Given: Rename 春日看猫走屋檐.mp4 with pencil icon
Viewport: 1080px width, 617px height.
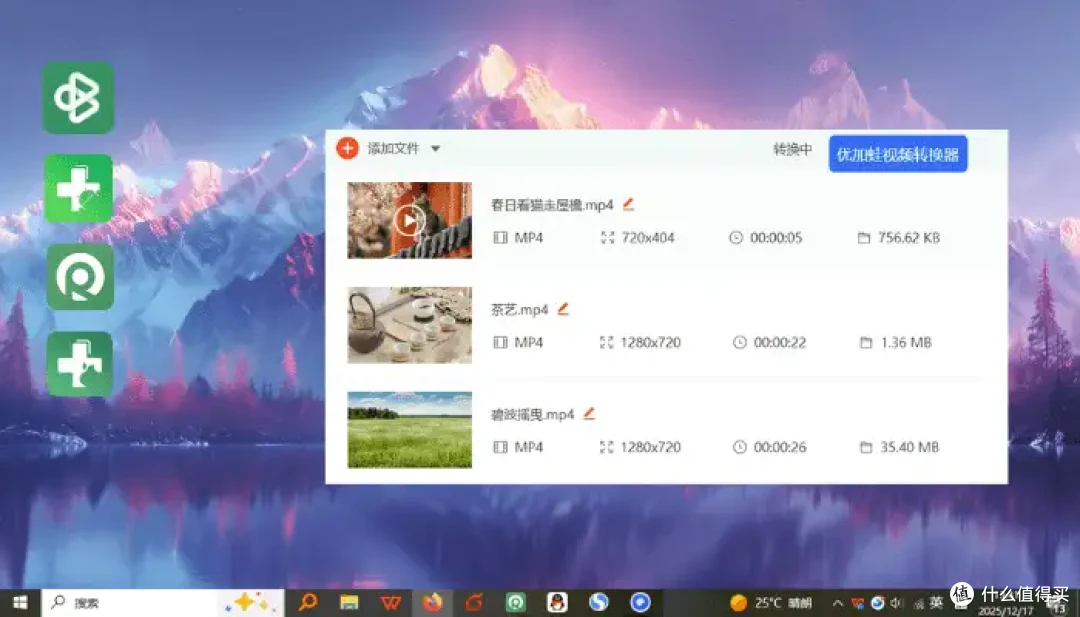Looking at the screenshot, I should [627, 204].
